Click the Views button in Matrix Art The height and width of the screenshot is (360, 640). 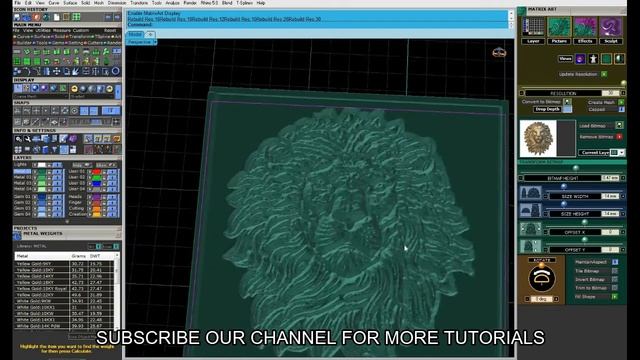[x=565, y=59]
